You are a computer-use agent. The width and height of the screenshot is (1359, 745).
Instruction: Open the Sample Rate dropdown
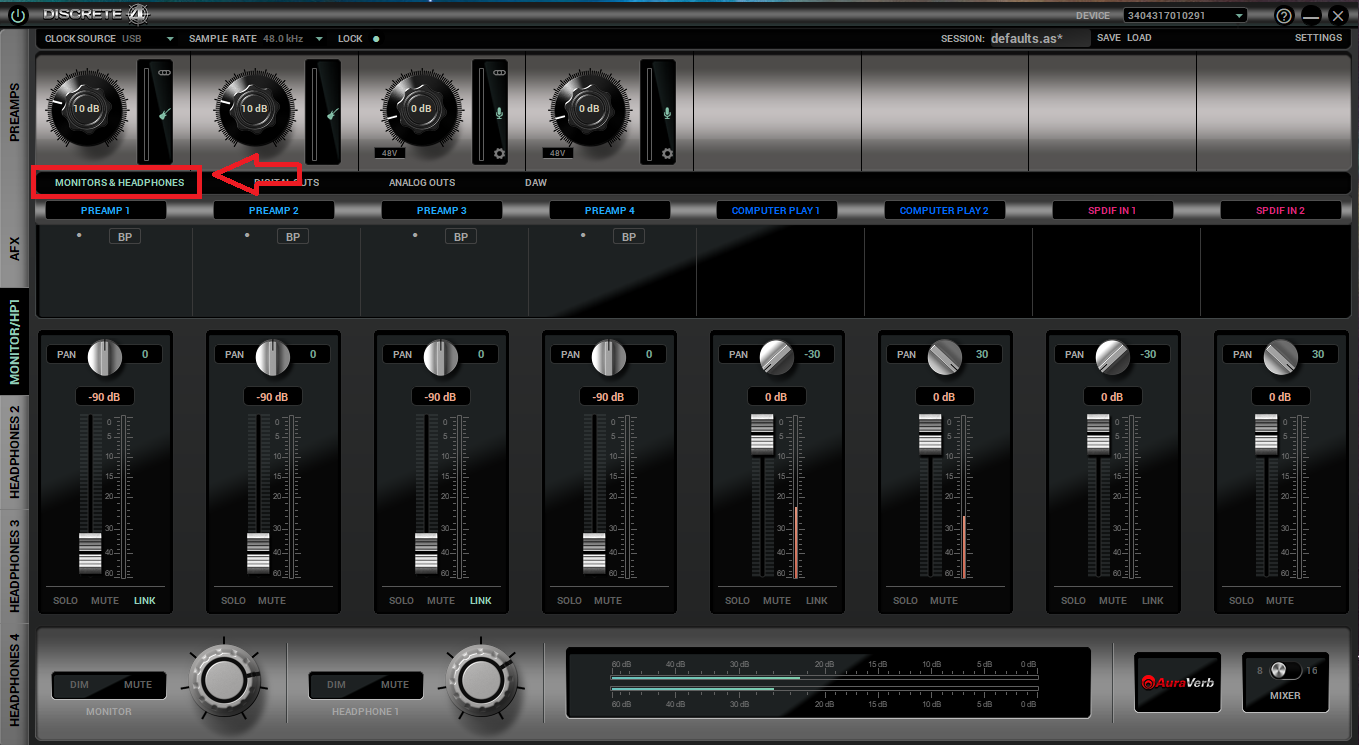click(x=319, y=39)
